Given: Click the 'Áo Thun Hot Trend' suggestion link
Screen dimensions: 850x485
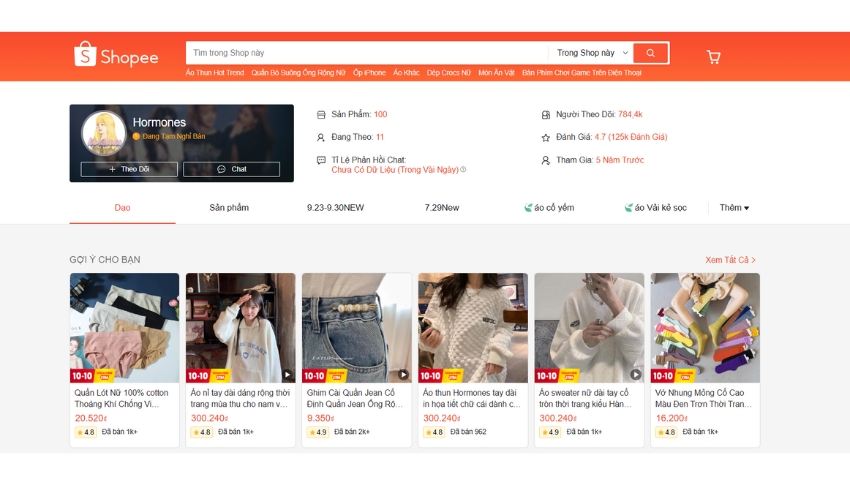Looking at the screenshot, I should click(215, 73).
